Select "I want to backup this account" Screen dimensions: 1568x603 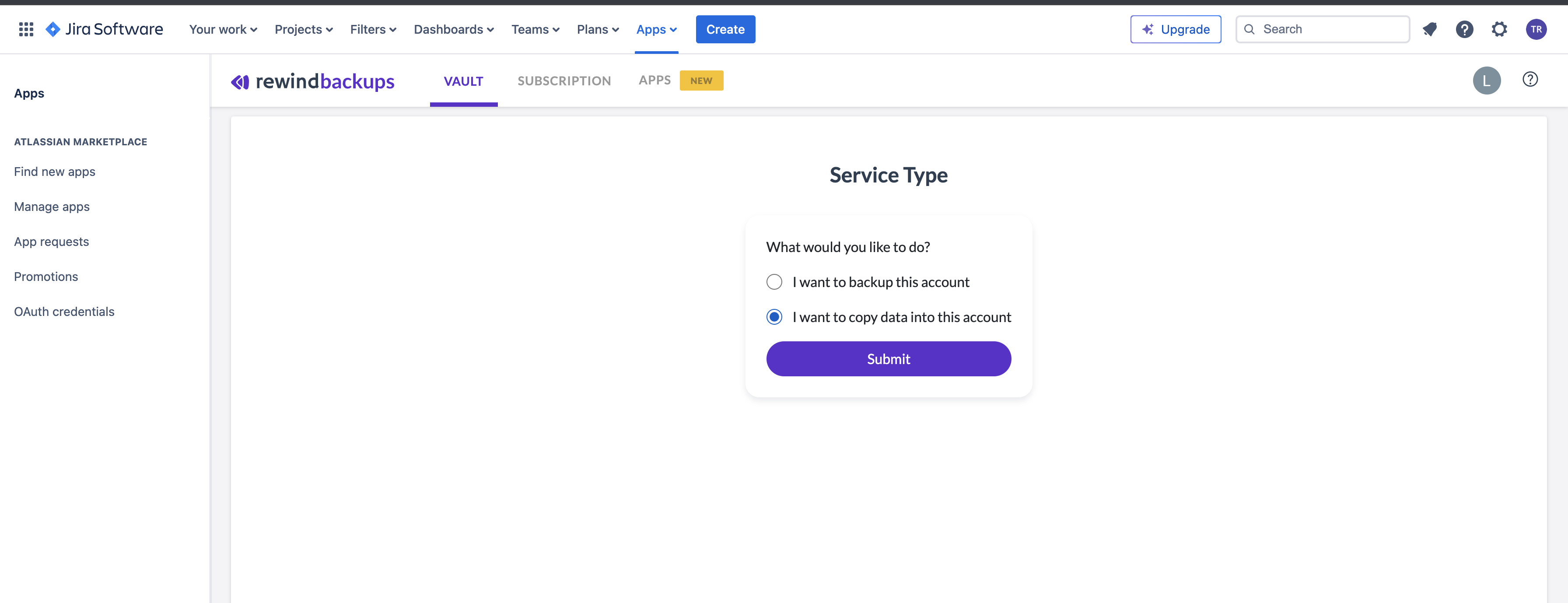click(x=773, y=281)
